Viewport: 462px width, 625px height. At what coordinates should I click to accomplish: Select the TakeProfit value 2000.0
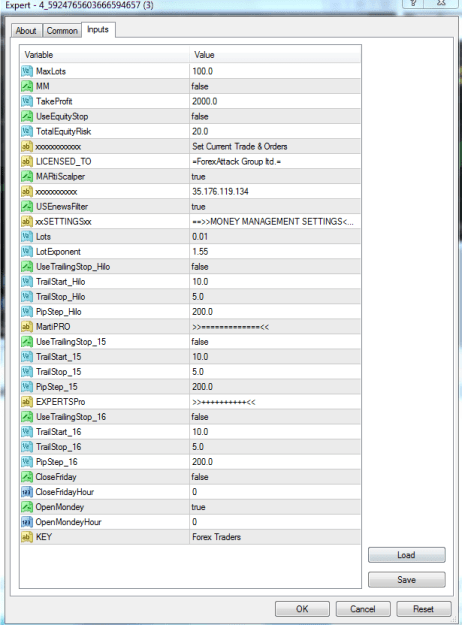(204, 101)
